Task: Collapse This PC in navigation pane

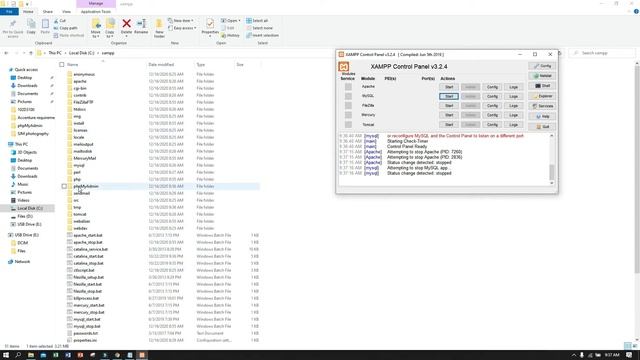Action: pyautogui.click(x=5, y=144)
